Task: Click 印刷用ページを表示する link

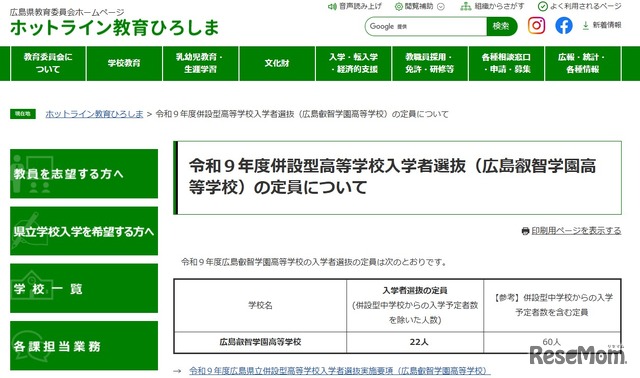Action: tap(576, 231)
